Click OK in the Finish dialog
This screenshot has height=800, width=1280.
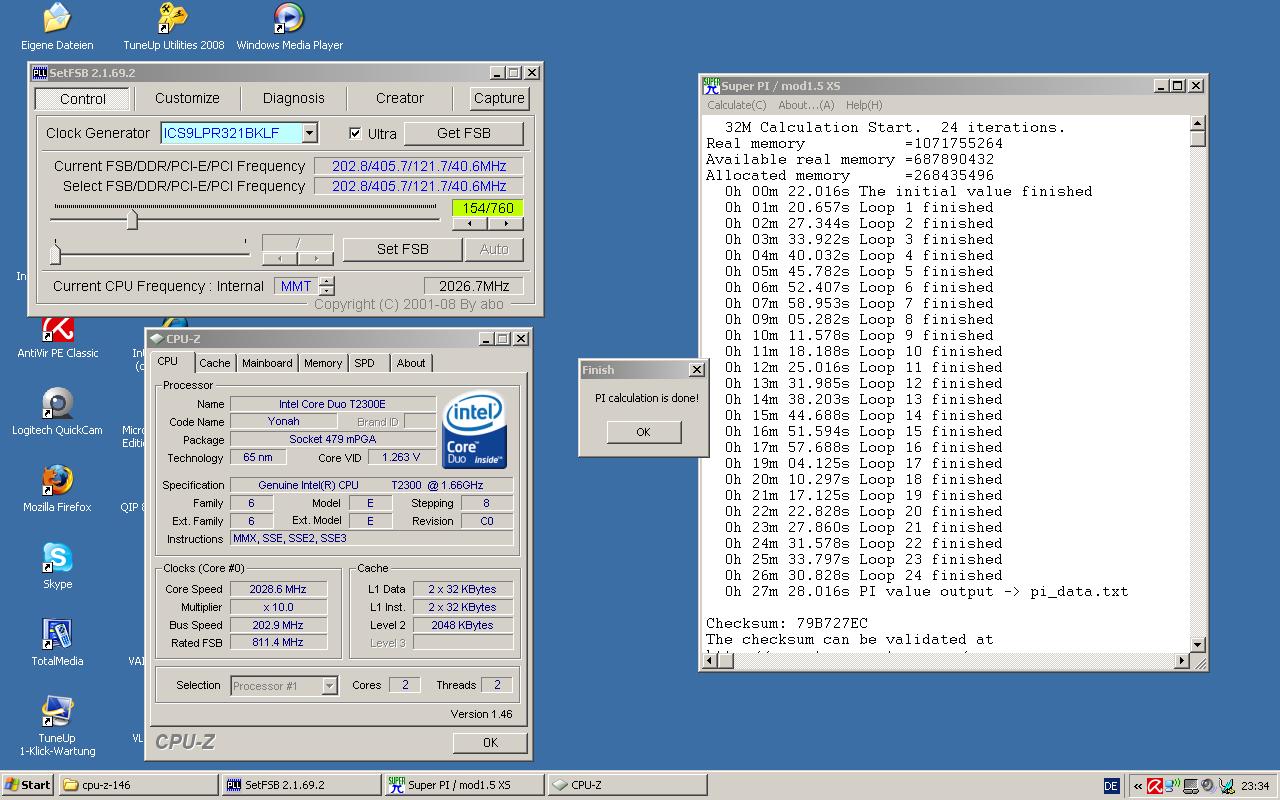coord(643,432)
